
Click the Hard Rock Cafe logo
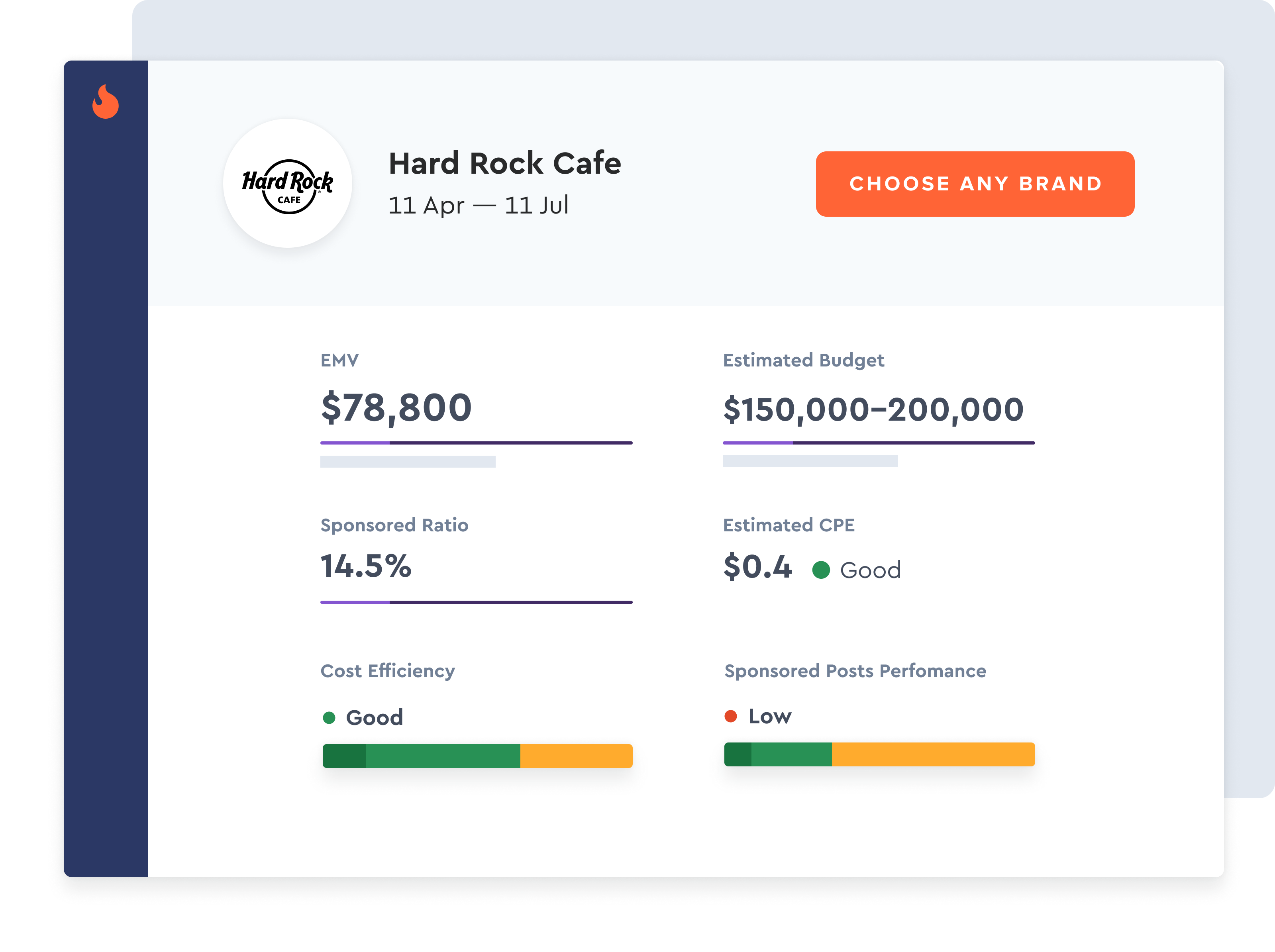288,184
